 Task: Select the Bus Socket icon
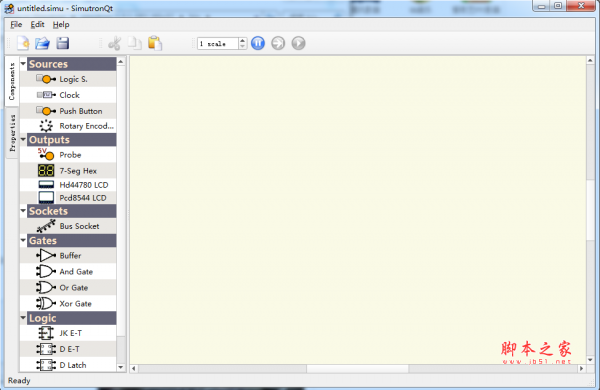coord(46,226)
